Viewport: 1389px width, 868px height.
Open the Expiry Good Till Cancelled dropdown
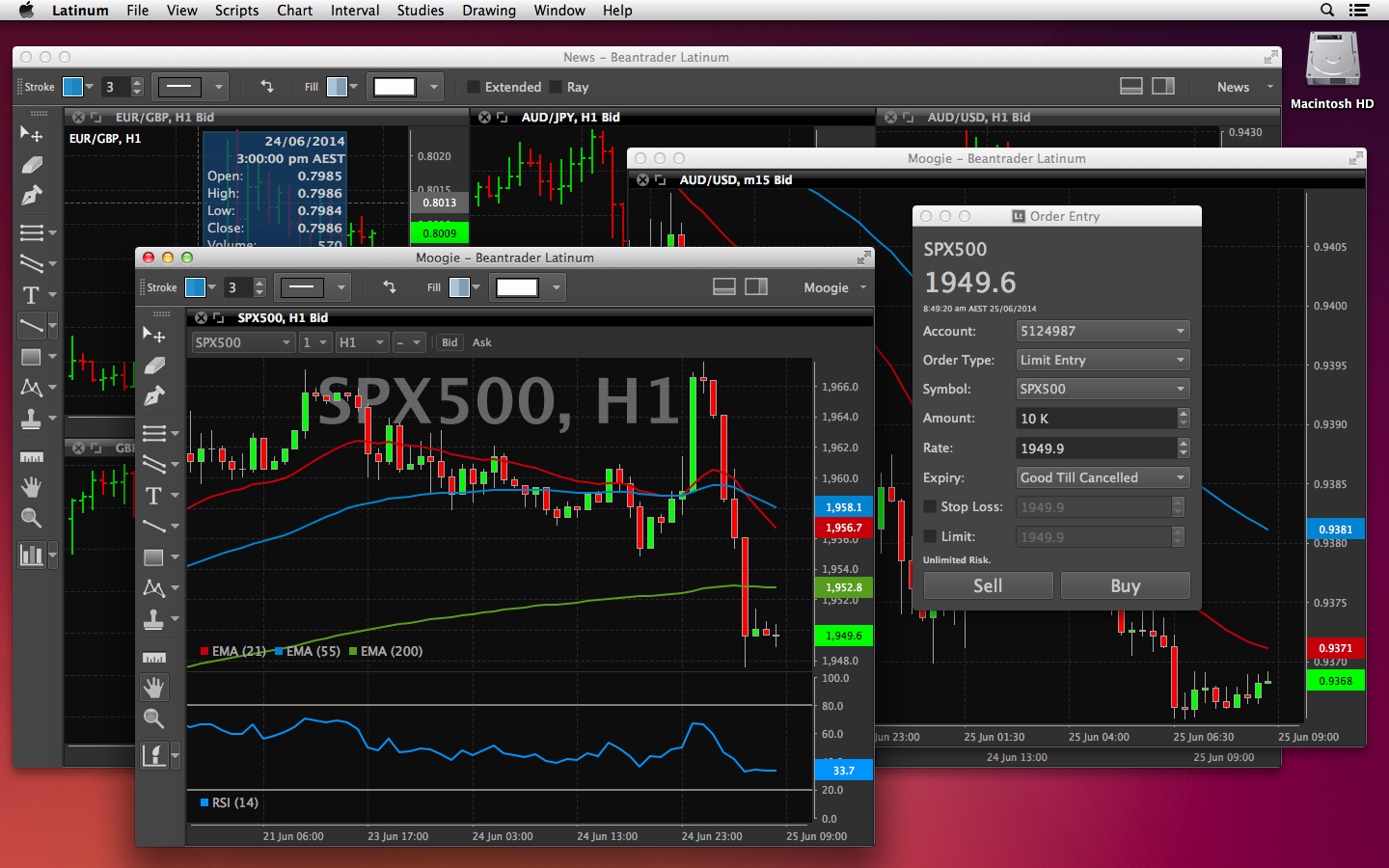[x=1103, y=477]
